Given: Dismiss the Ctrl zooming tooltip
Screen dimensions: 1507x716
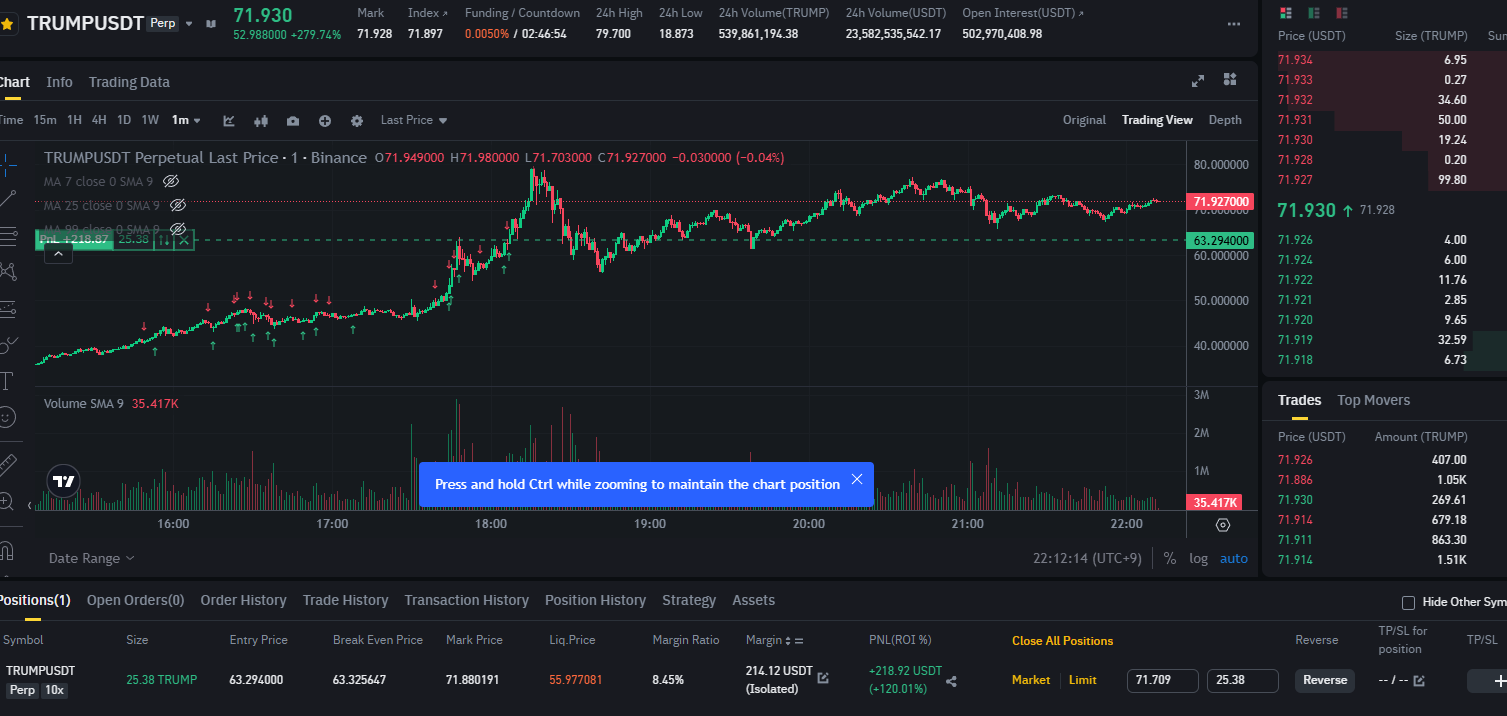Looking at the screenshot, I should coord(857,479).
